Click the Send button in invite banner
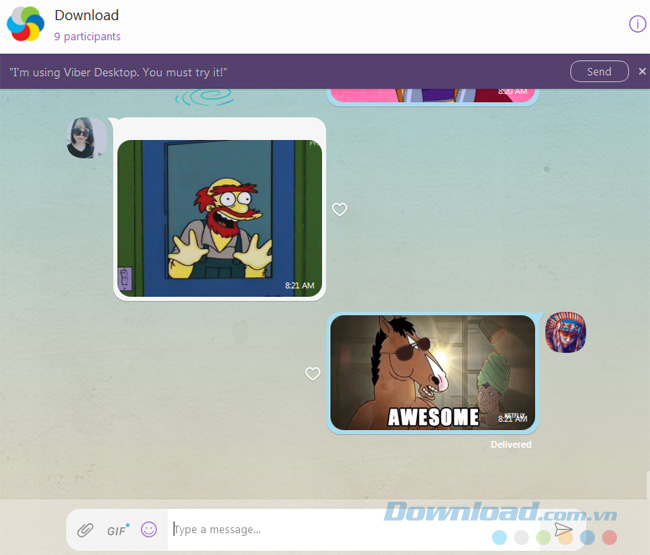The image size is (650, 555). (x=599, y=71)
